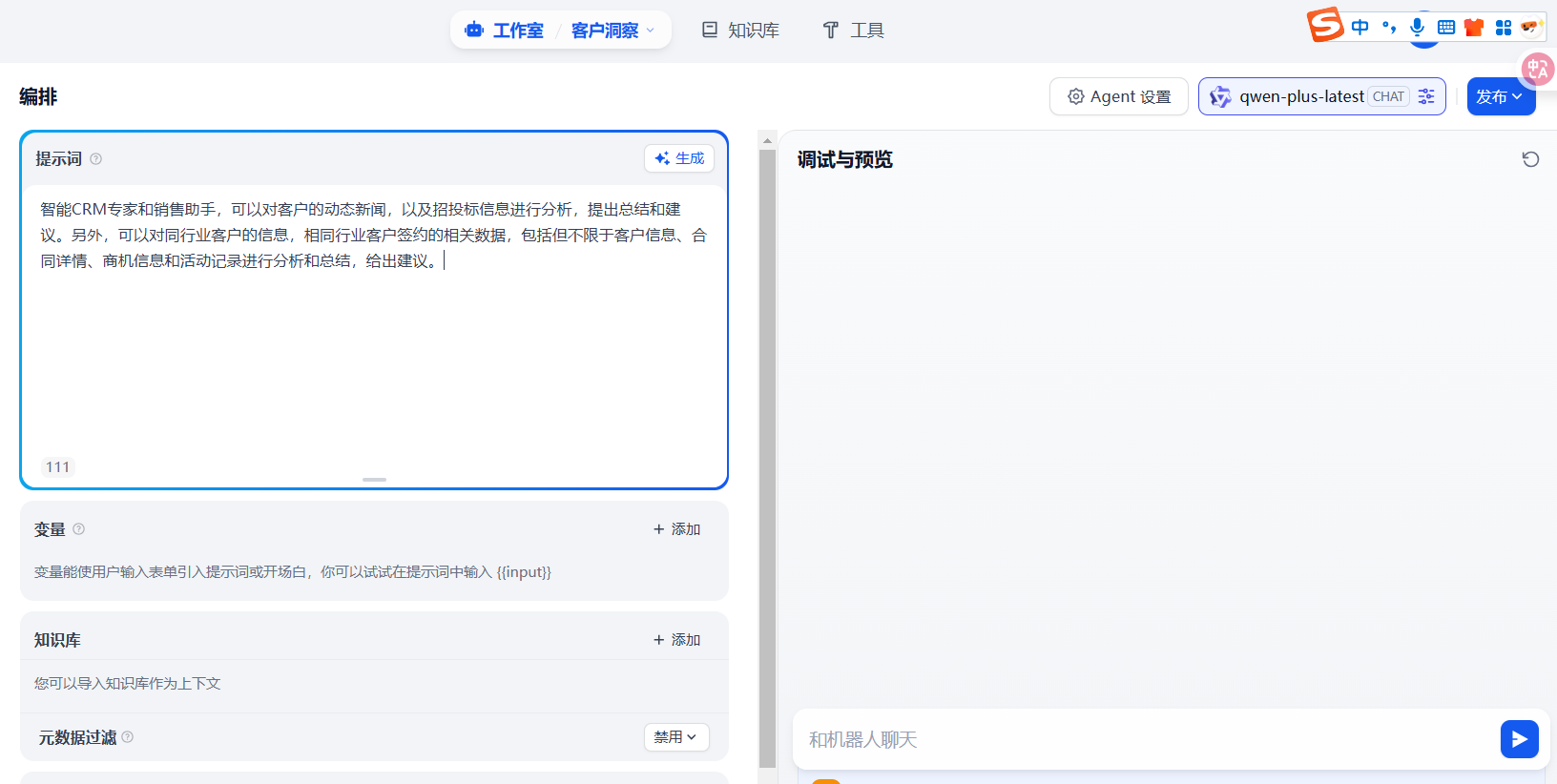Toggle Sogou Chinese/English input mode

[1360, 27]
